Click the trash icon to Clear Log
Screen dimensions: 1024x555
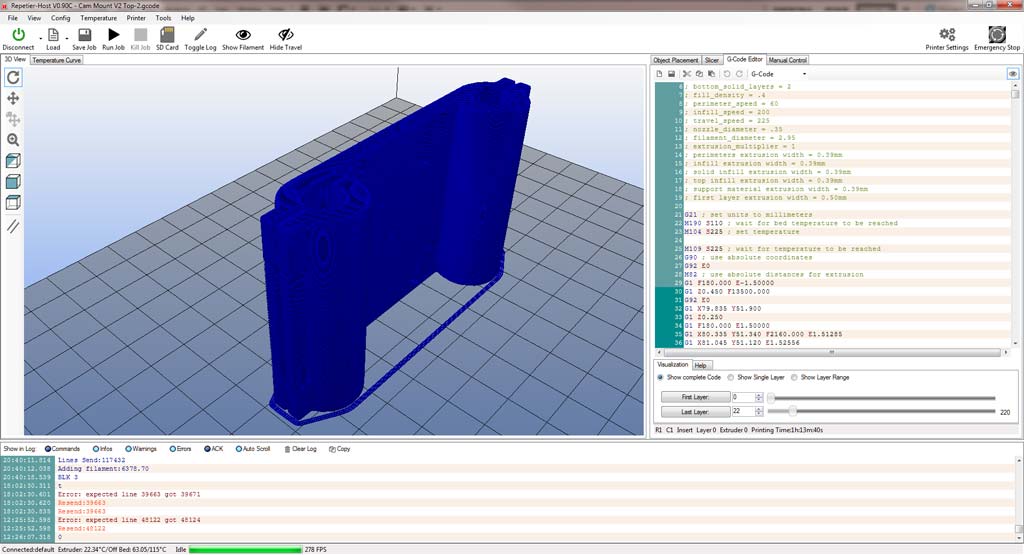(x=287, y=449)
